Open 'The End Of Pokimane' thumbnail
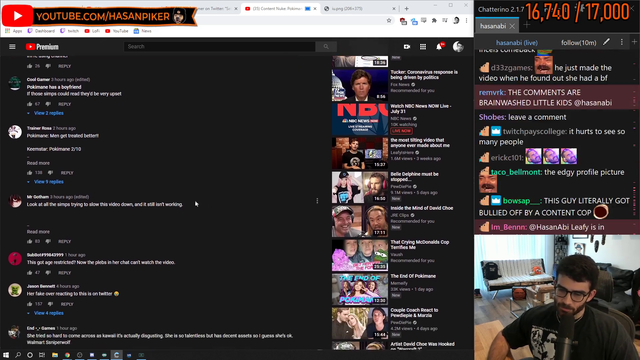The height and width of the screenshot is (360, 640). coord(360,289)
